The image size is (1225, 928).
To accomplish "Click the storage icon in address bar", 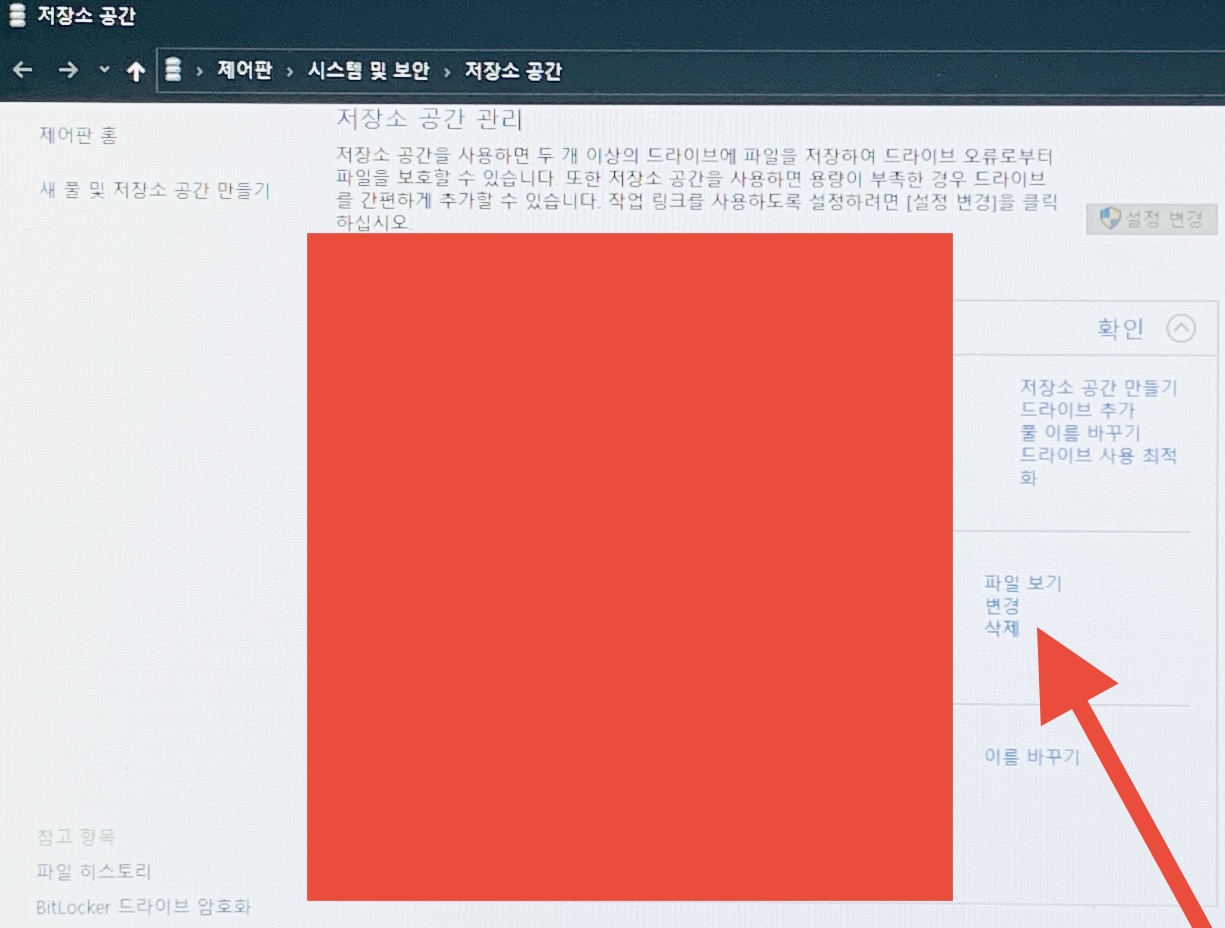I will click(174, 71).
